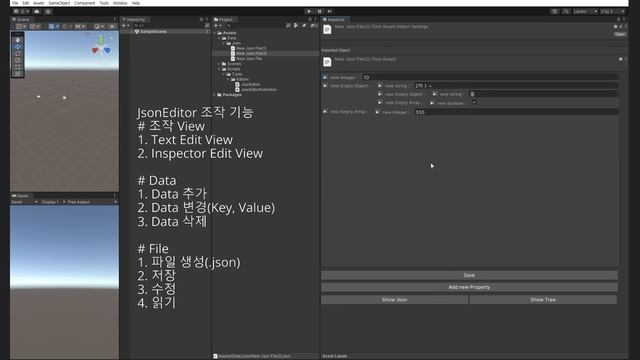This screenshot has width=640, height=360.
Task: Click the new integer field showing 555
Action: pos(516,112)
